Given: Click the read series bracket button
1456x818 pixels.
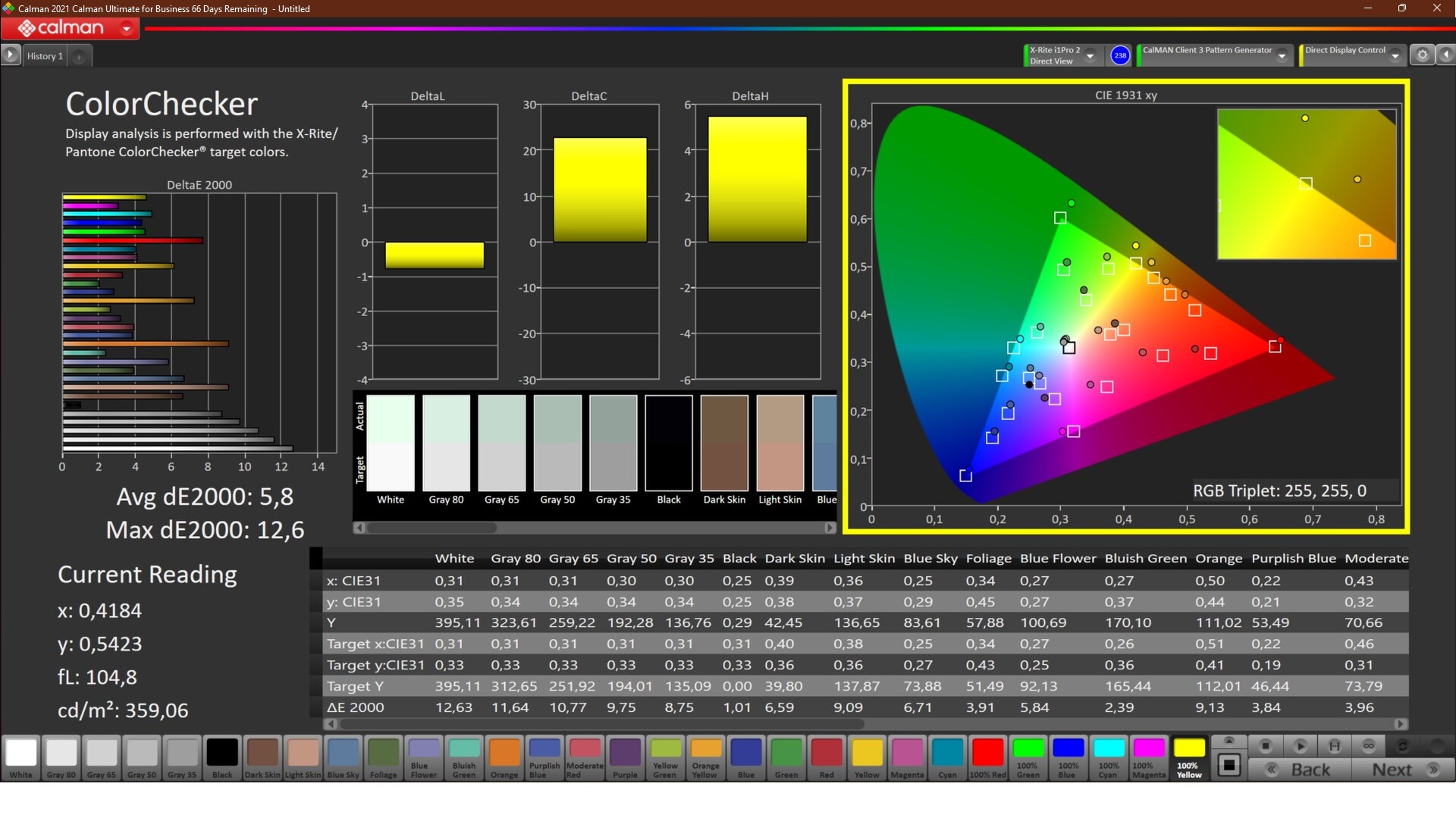Looking at the screenshot, I should (x=1334, y=746).
